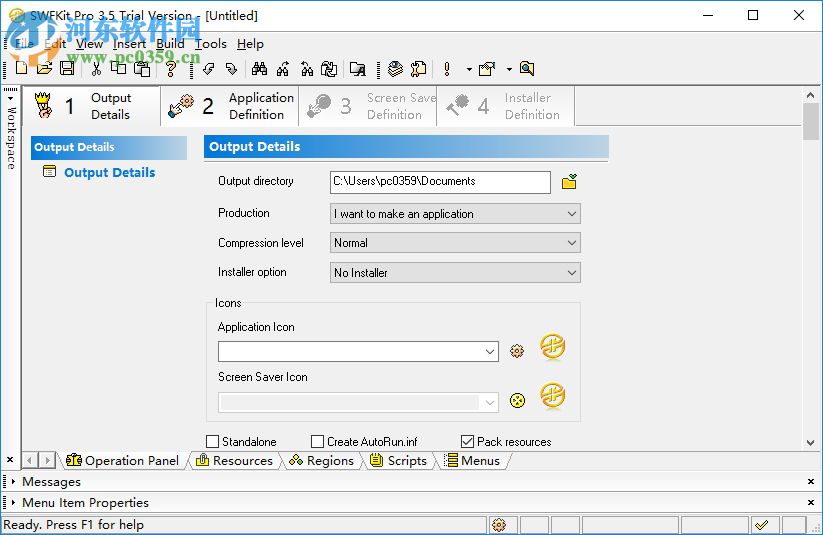Click the Save floppy disk toolbar icon
823x535 pixels.
pos(67,69)
